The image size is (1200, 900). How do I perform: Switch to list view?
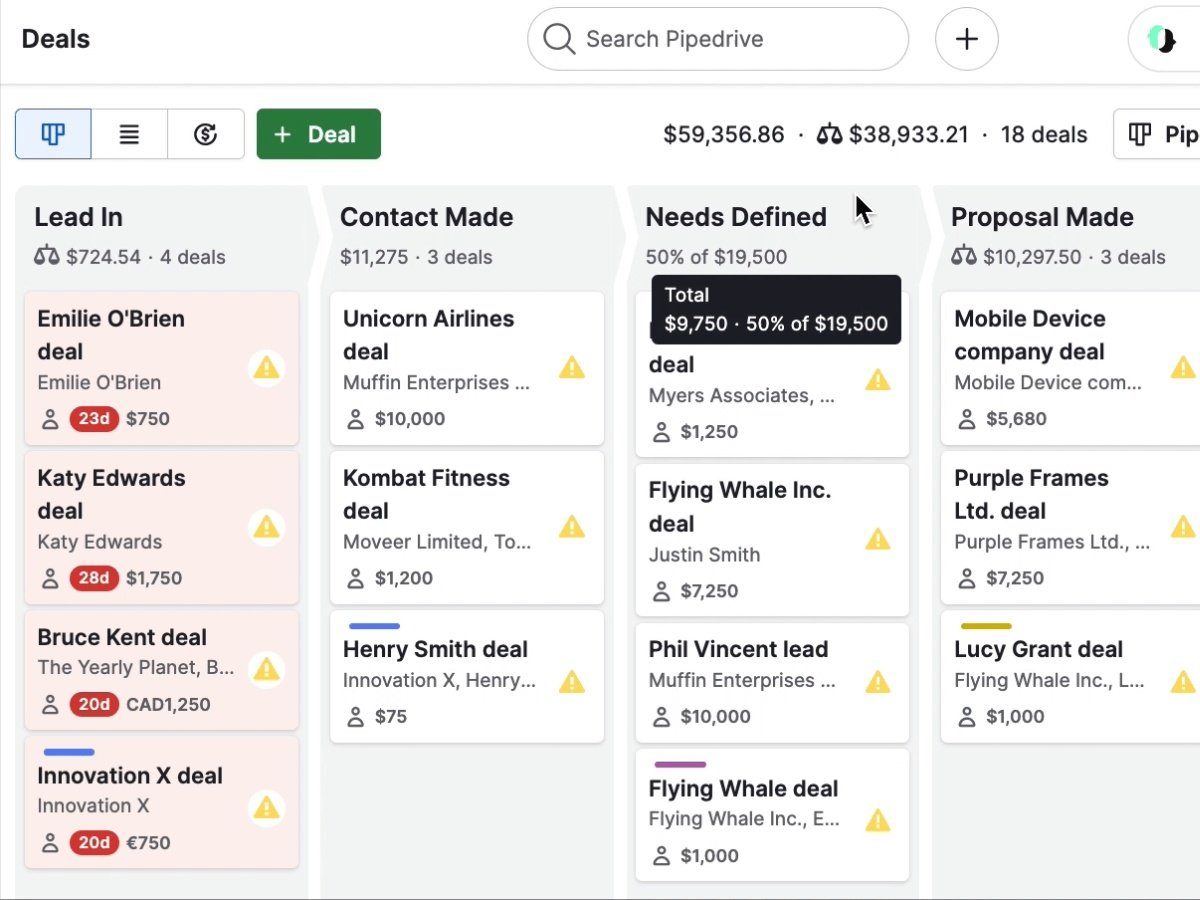coord(129,134)
